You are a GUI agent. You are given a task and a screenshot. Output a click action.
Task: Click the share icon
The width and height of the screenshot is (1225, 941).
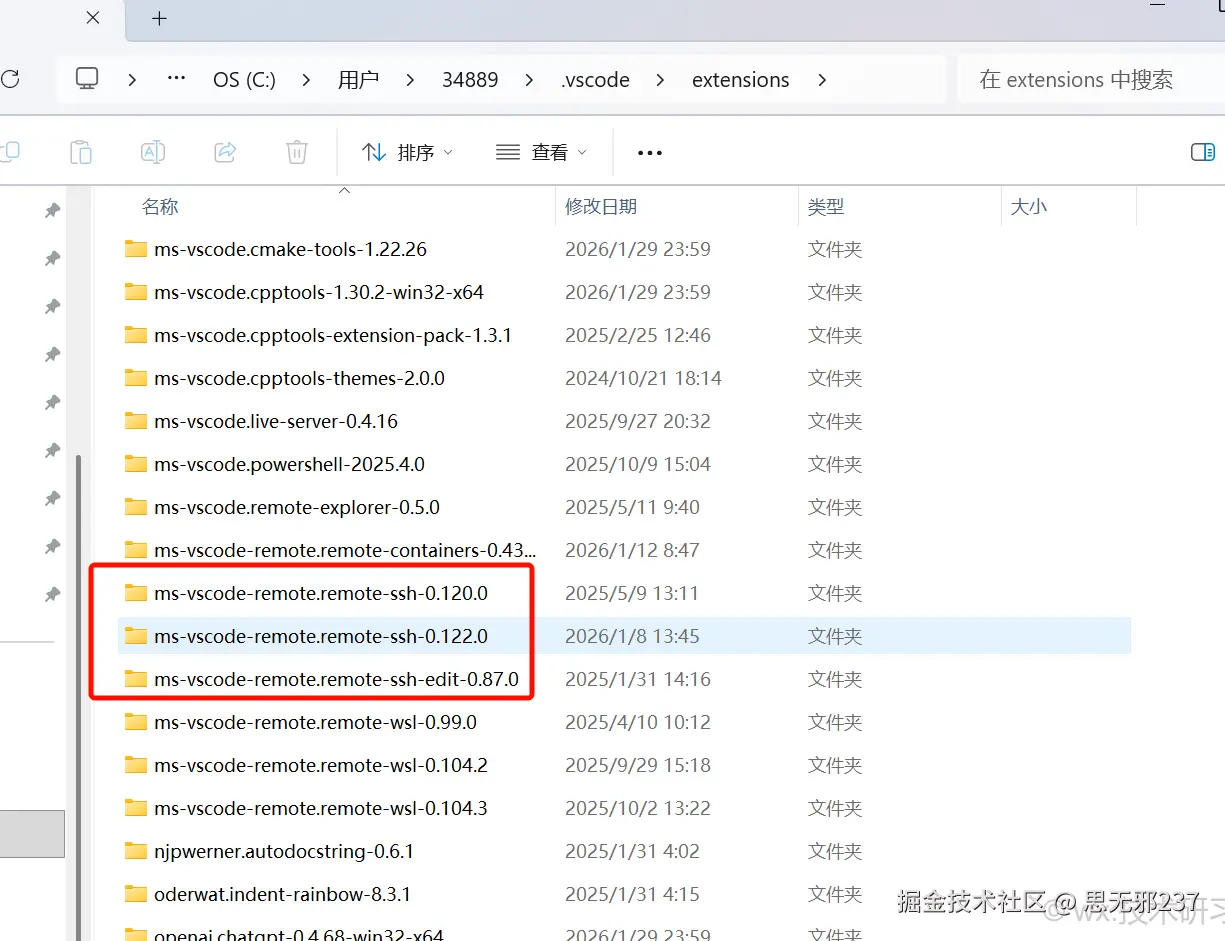point(225,152)
